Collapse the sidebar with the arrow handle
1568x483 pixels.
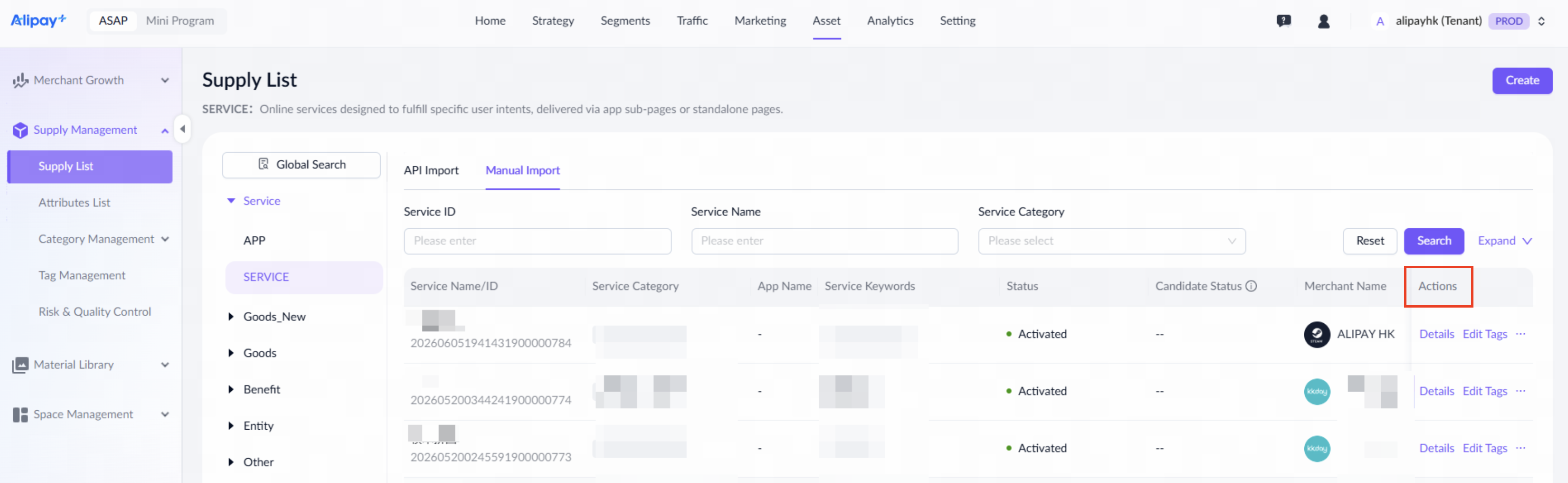182,129
